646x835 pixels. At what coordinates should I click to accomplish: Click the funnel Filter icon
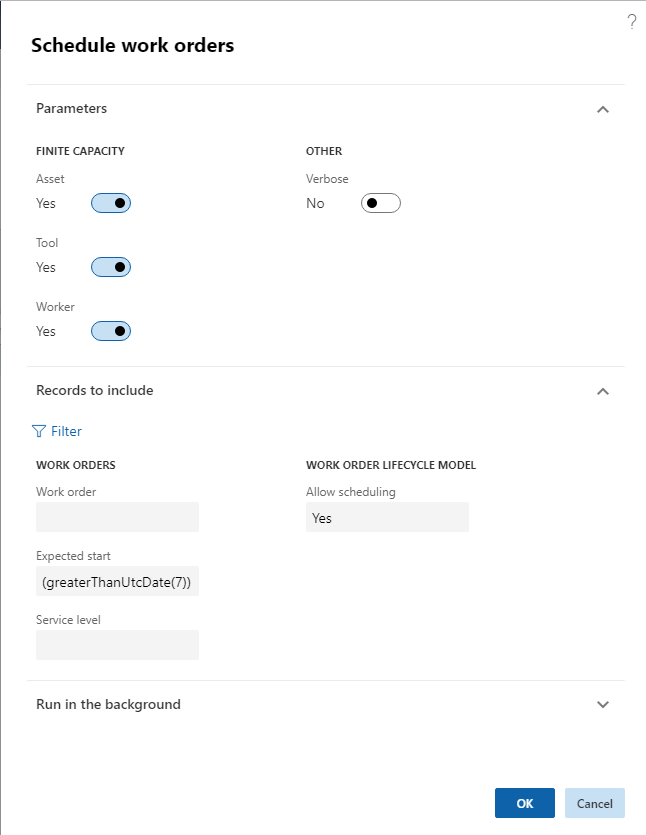(39, 431)
